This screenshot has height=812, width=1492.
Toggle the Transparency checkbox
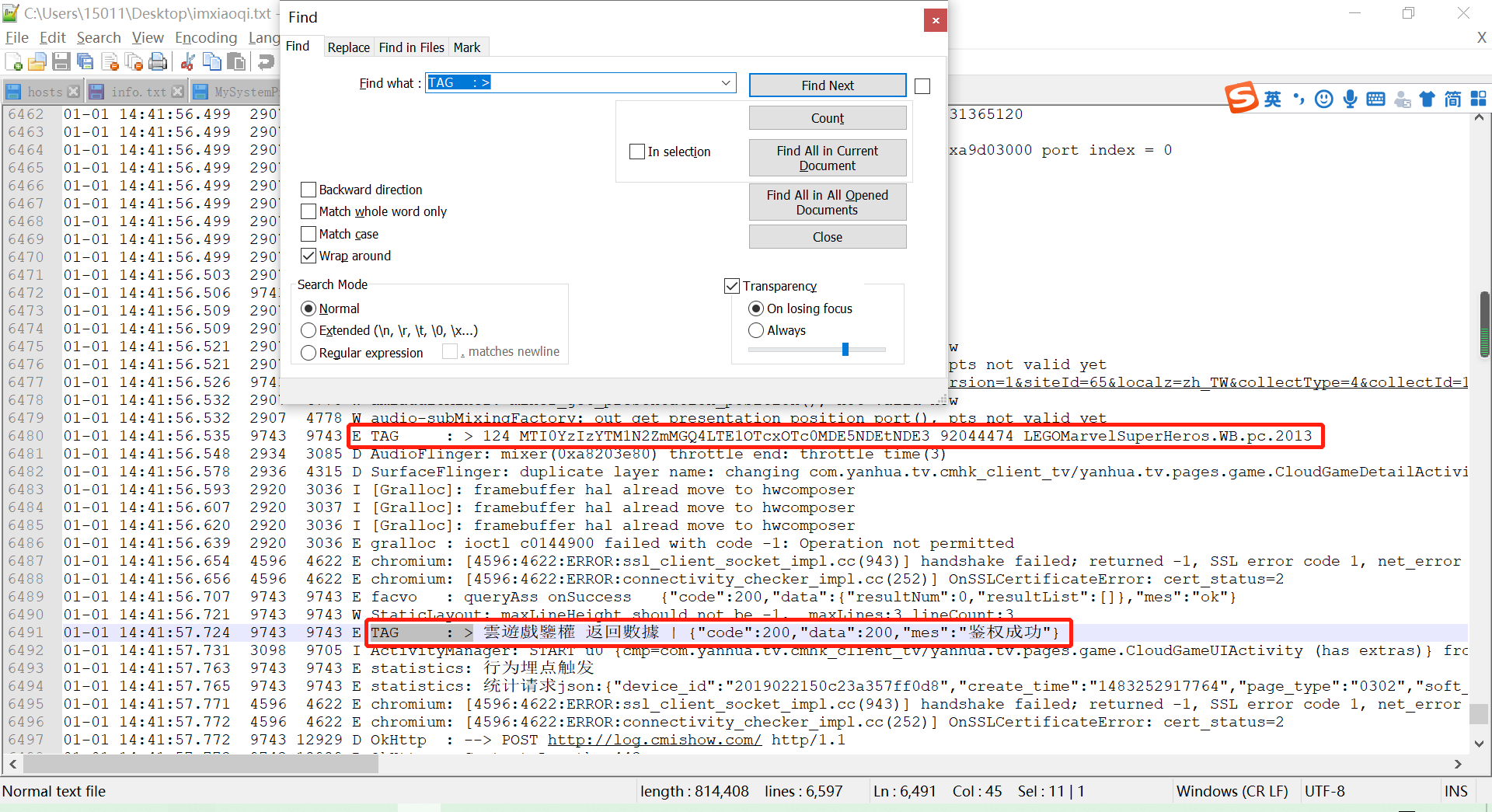pos(731,286)
